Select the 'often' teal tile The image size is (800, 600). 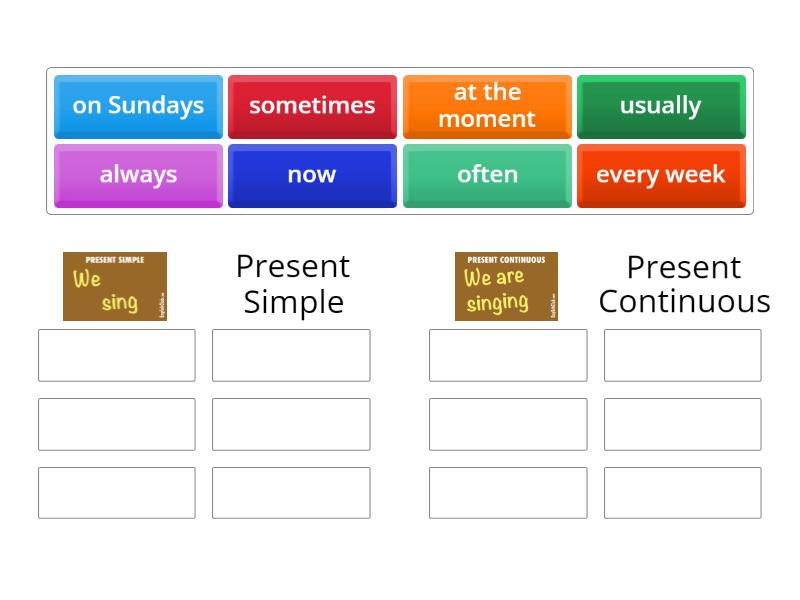pos(487,175)
